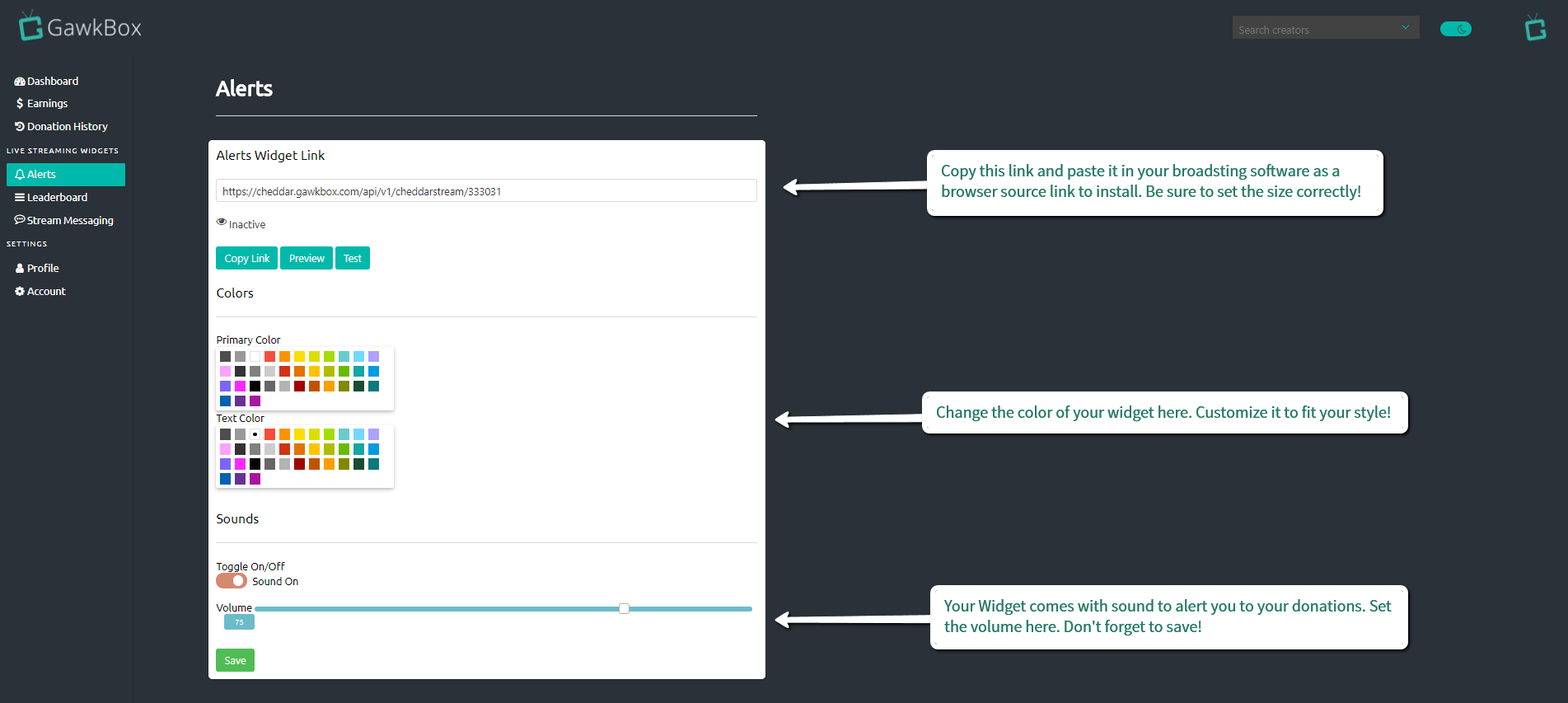The height and width of the screenshot is (703, 1568).
Task: Click the Donation History clock icon
Action: [x=20, y=127]
